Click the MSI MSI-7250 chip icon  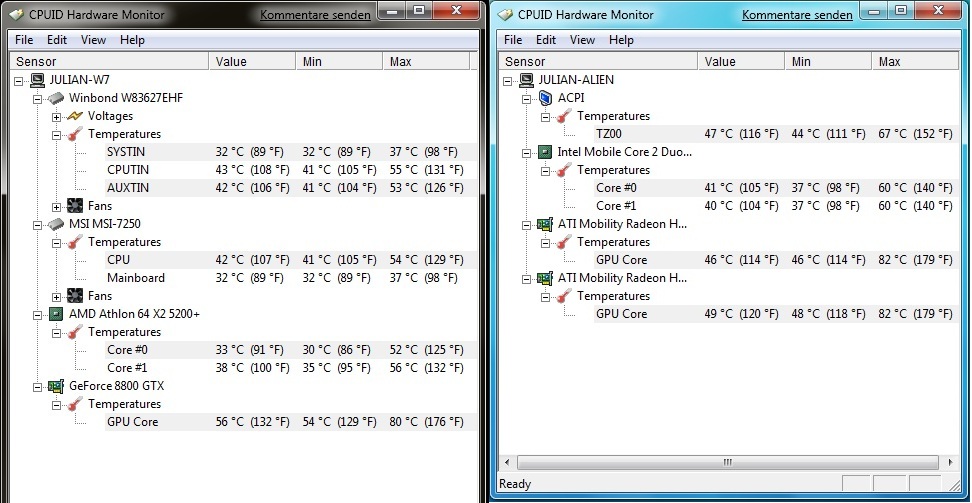click(56, 224)
